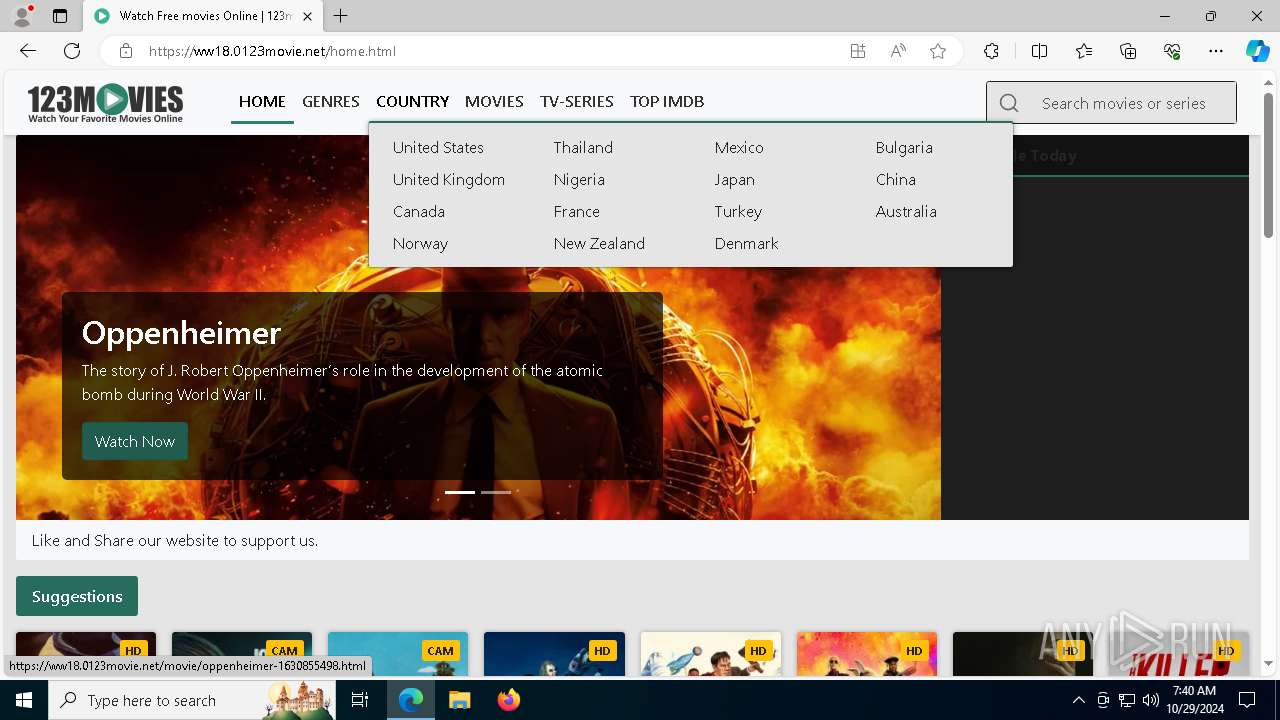Open the GENRES menu

click(331, 101)
